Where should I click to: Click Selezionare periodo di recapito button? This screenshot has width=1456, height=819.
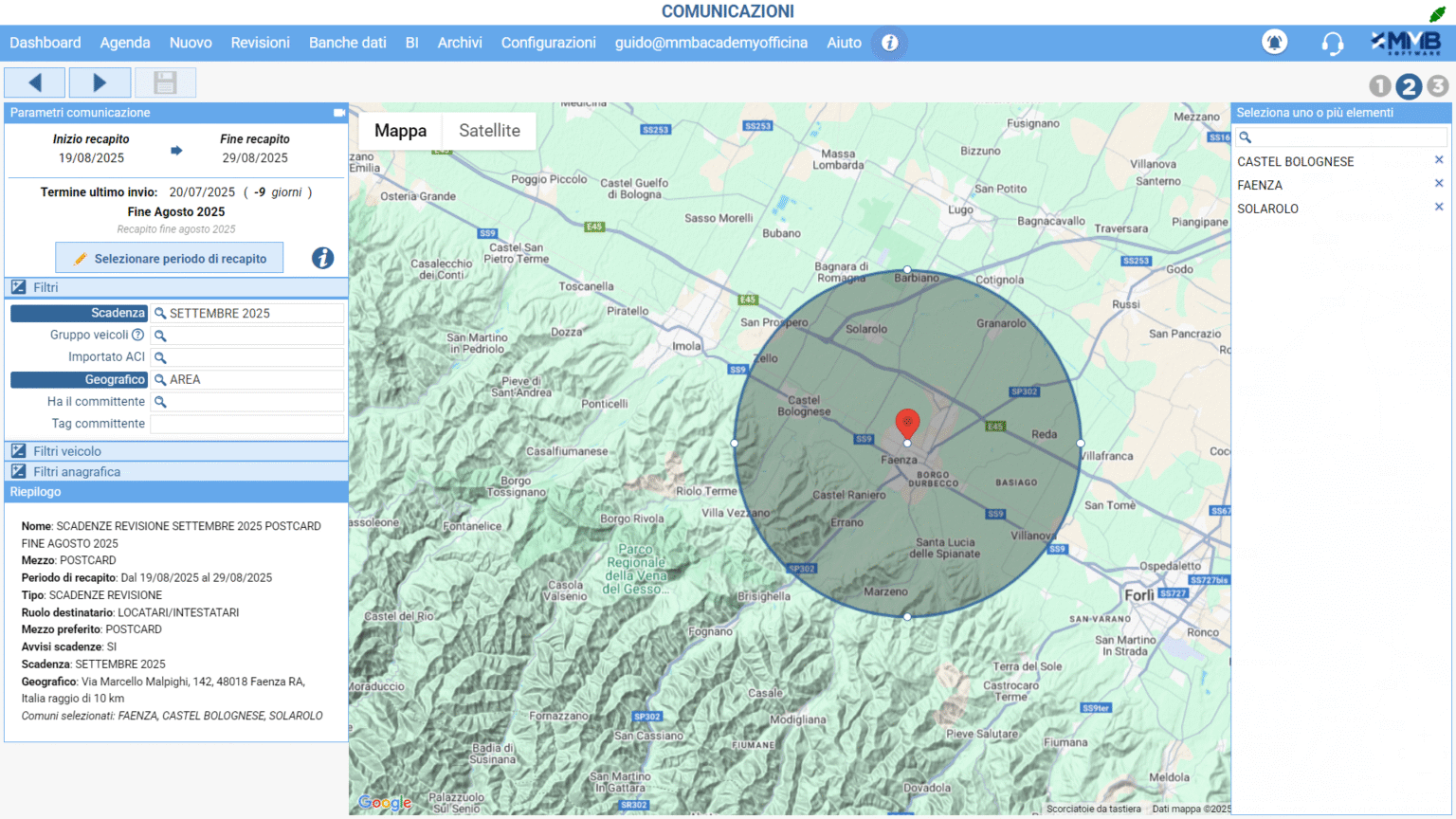[x=170, y=258]
